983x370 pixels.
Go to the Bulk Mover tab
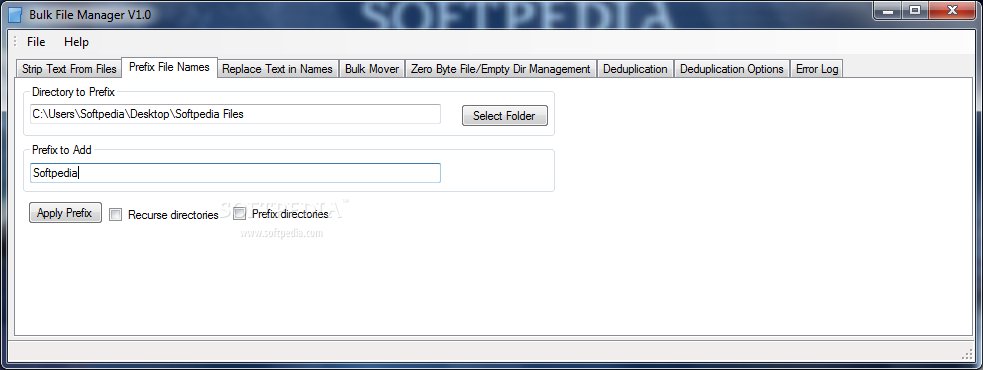click(x=372, y=69)
